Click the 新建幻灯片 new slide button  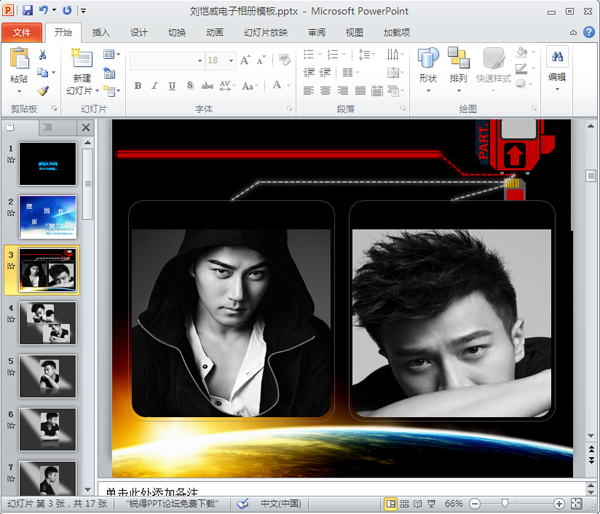pos(82,72)
